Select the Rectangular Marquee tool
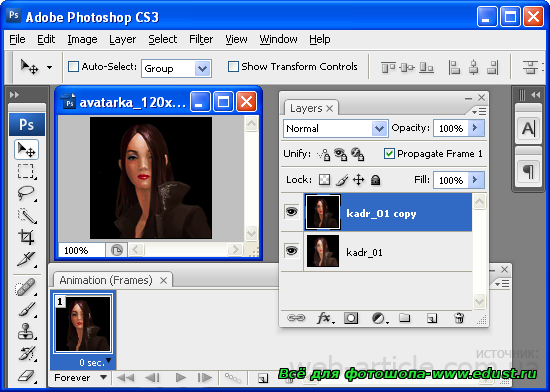Image resolution: width=550 pixels, height=392 pixels. click(x=26, y=171)
